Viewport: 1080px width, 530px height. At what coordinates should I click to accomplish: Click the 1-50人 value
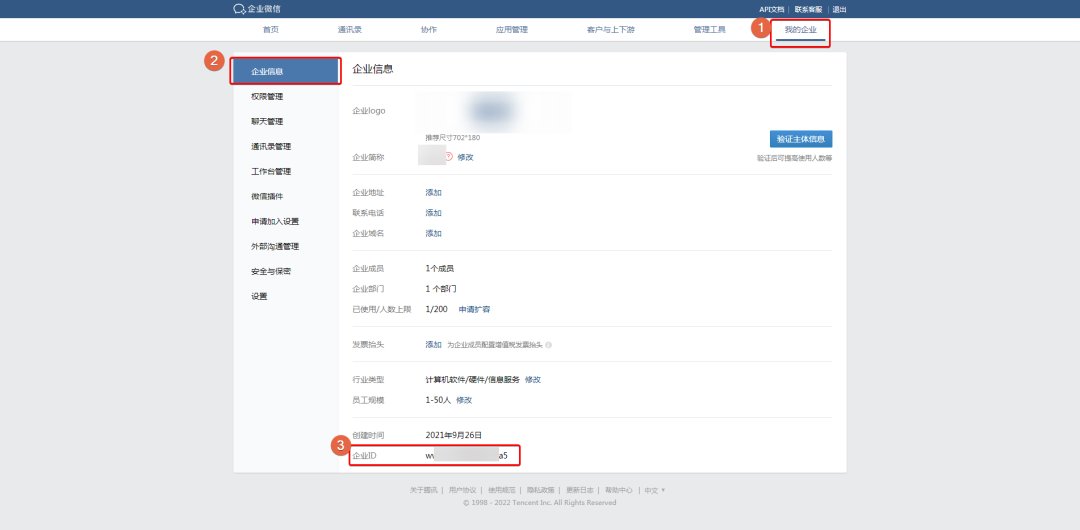coord(438,400)
